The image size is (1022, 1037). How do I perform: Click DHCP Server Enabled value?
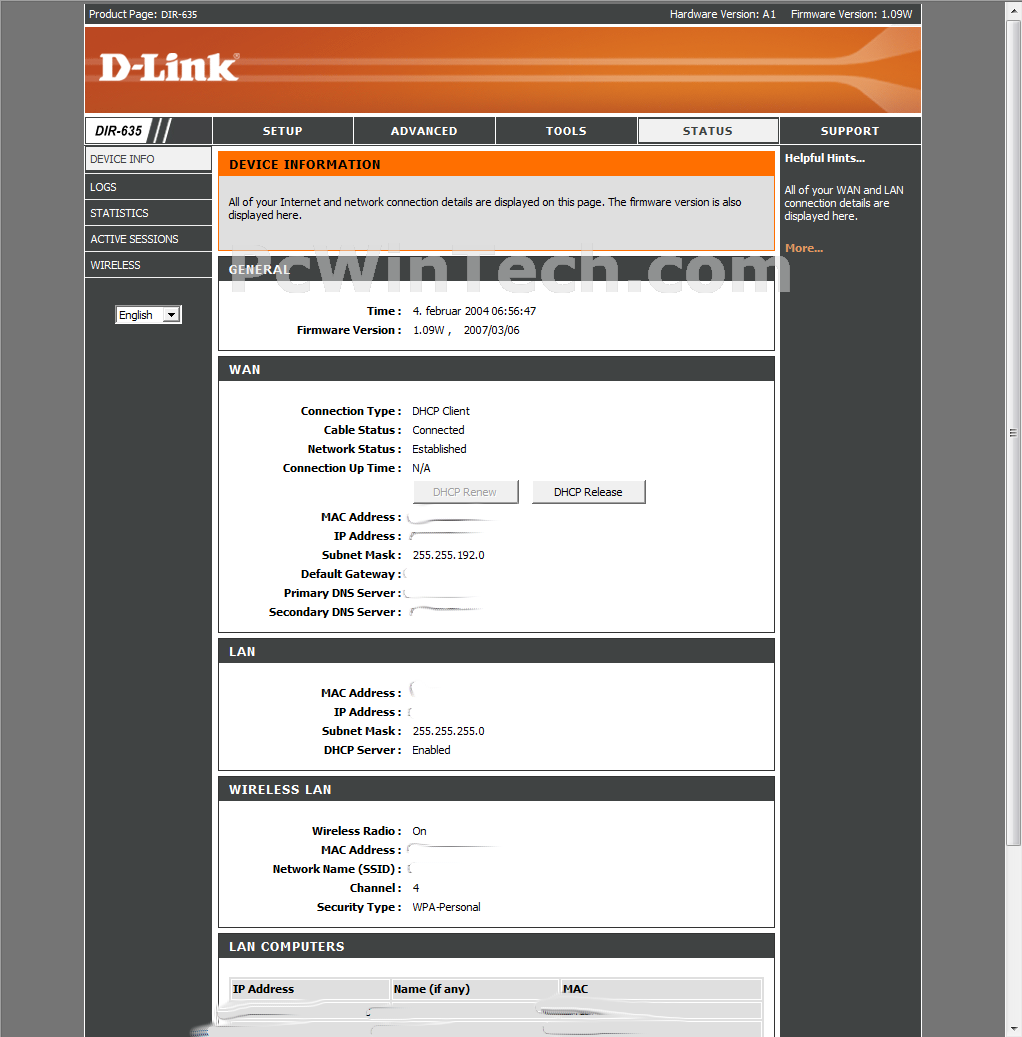pos(431,750)
